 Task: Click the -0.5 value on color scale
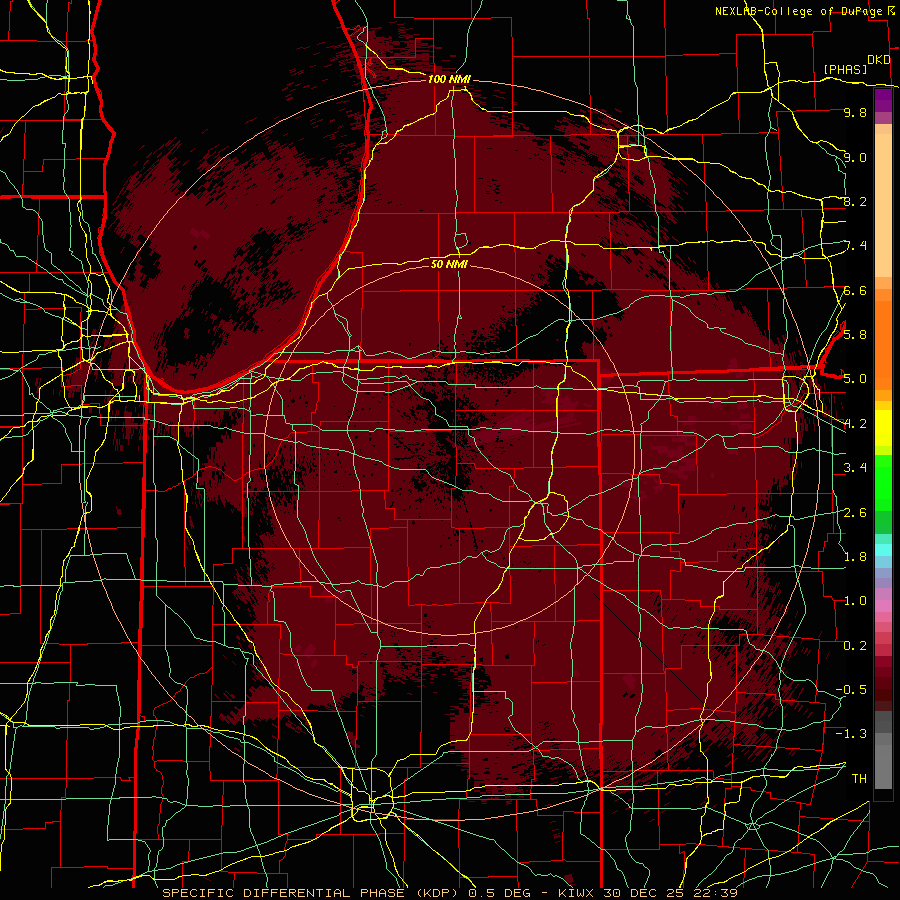(x=851, y=689)
